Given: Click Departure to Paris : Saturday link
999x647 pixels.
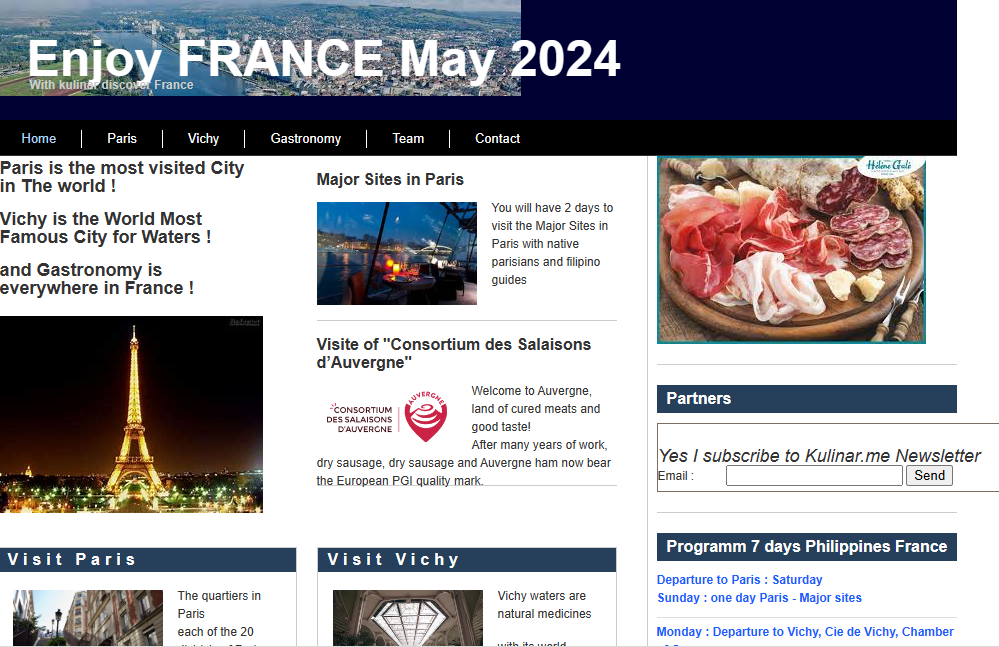Looking at the screenshot, I should (x=740, y=579).
